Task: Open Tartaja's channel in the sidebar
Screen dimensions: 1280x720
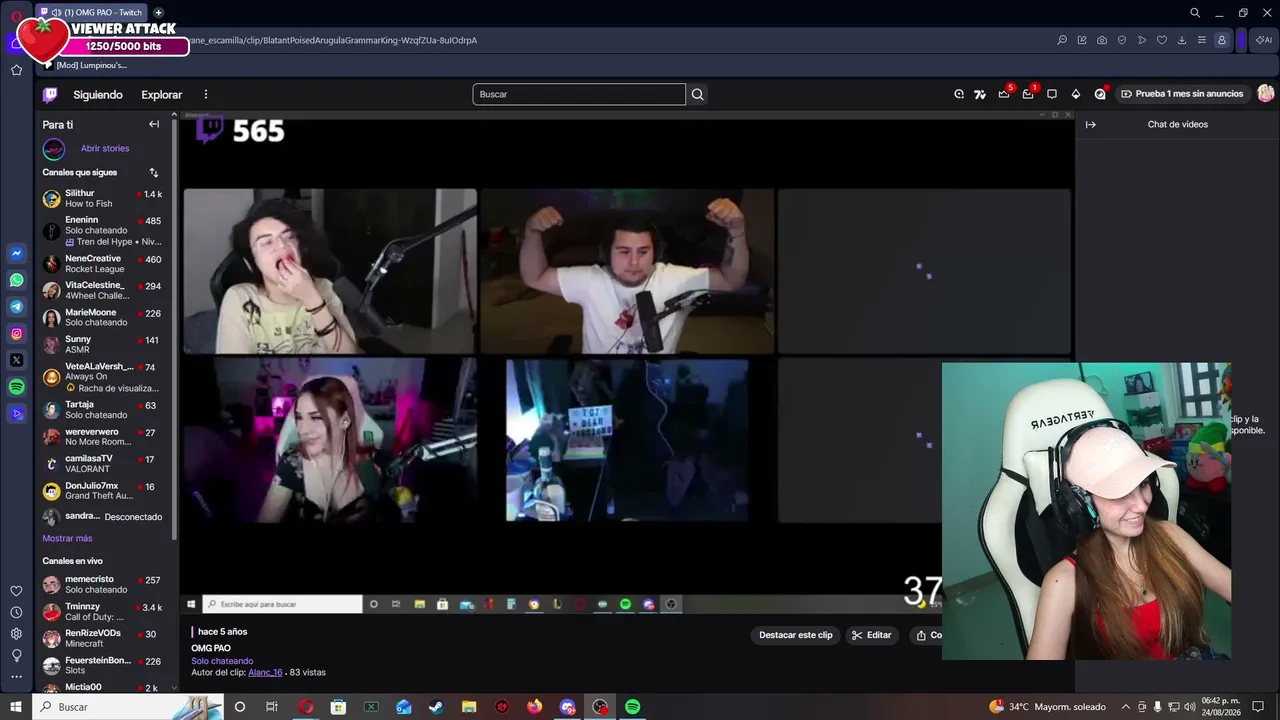Action: click(x=103, y=410)
